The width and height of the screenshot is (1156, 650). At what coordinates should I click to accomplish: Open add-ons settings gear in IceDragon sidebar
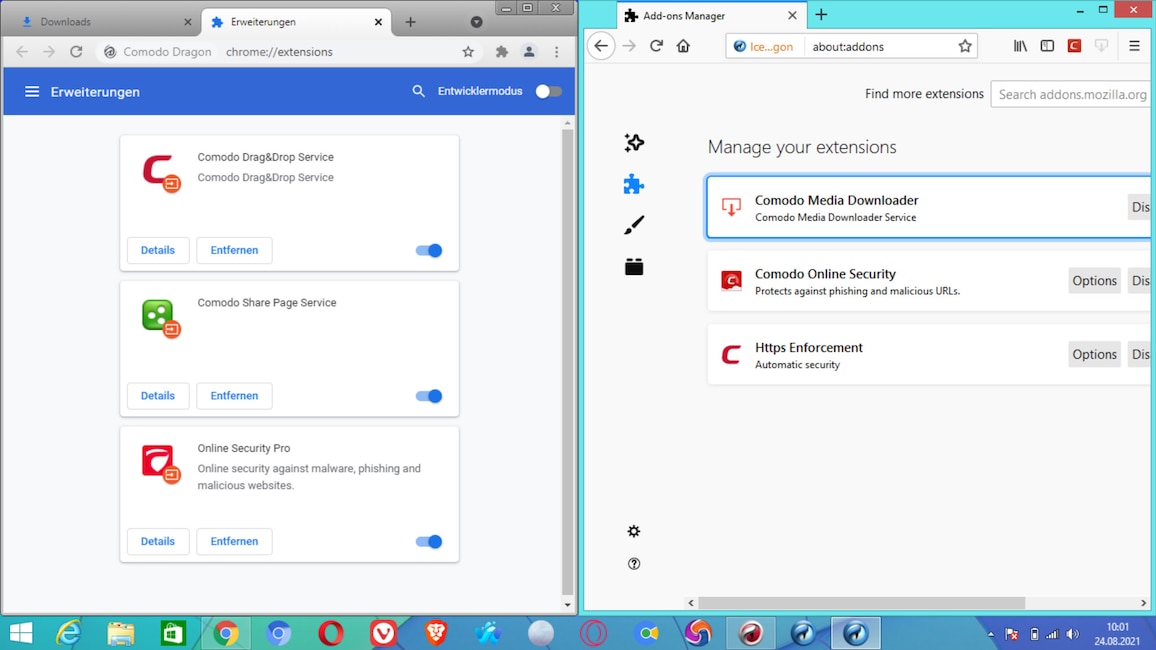634,531
